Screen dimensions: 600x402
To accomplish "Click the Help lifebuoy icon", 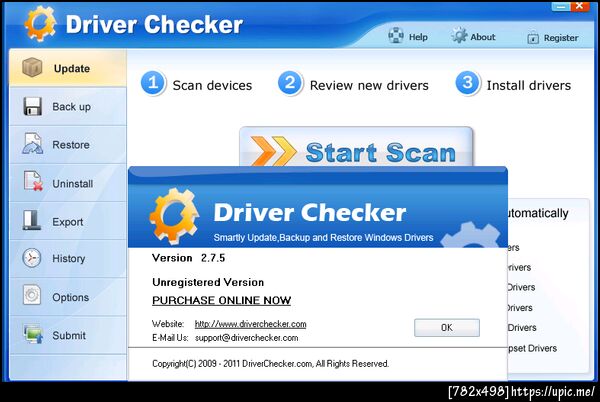I will pos(396,36).
